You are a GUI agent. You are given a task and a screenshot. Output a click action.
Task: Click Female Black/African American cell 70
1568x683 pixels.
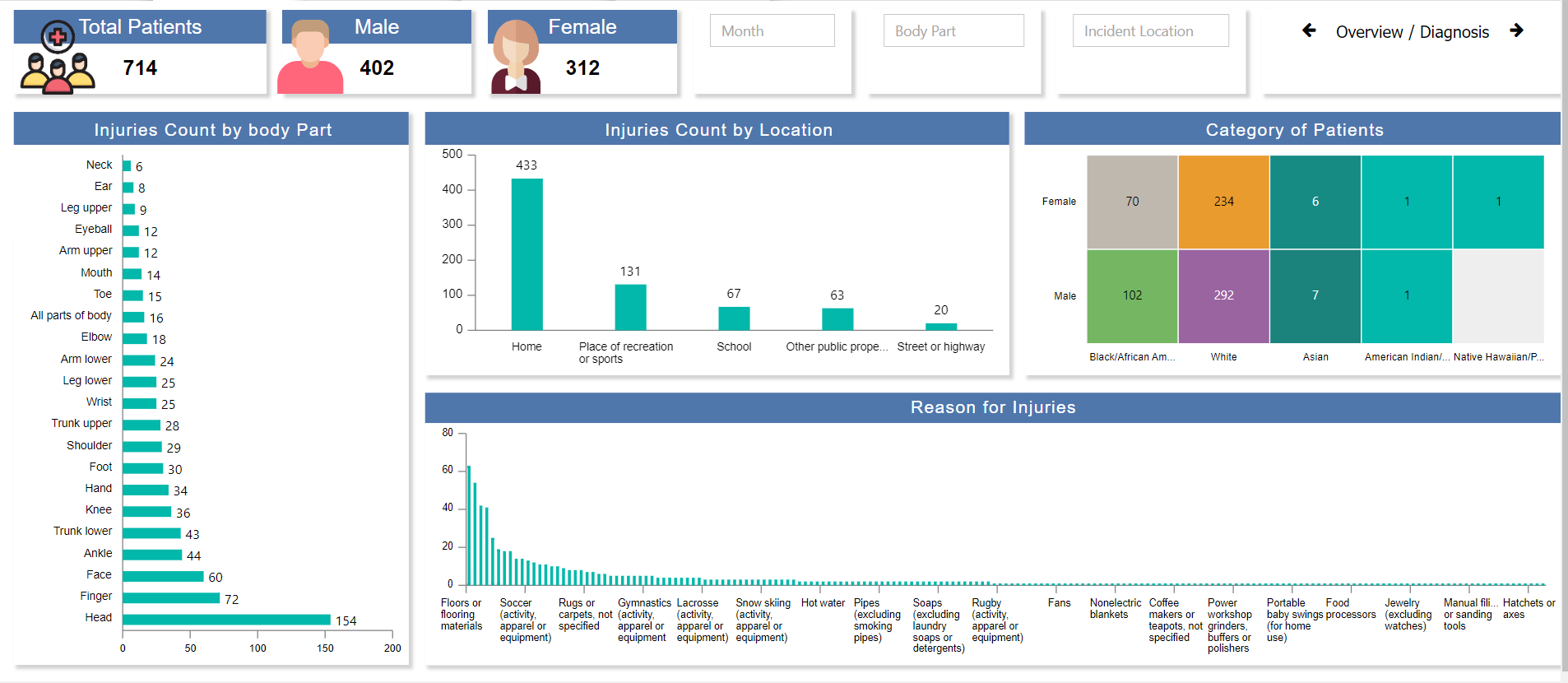pyautogui.click(x=1132, y=202)
